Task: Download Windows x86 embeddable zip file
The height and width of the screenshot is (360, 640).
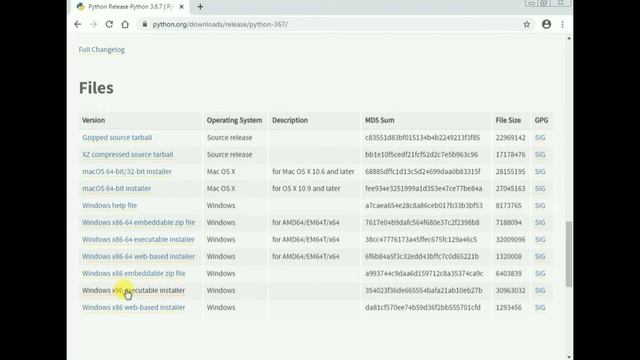Action: click(133, 273)
